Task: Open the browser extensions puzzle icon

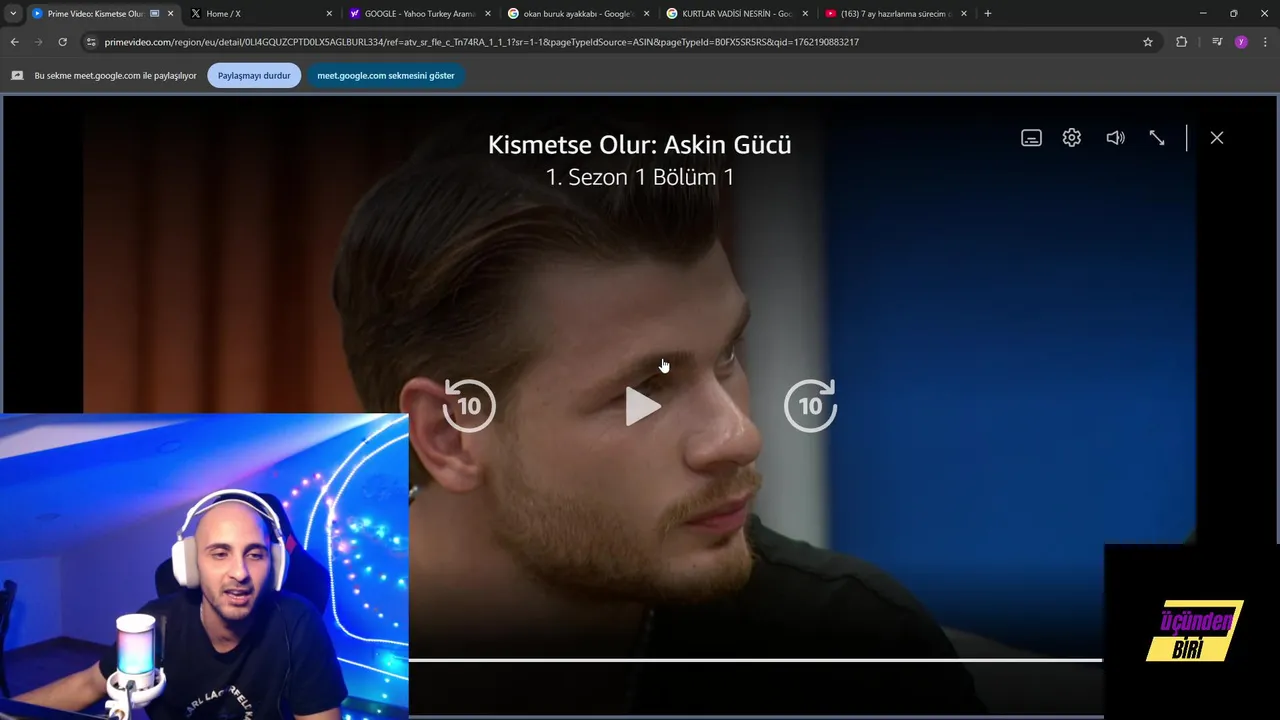Action: coord(1182,42)
